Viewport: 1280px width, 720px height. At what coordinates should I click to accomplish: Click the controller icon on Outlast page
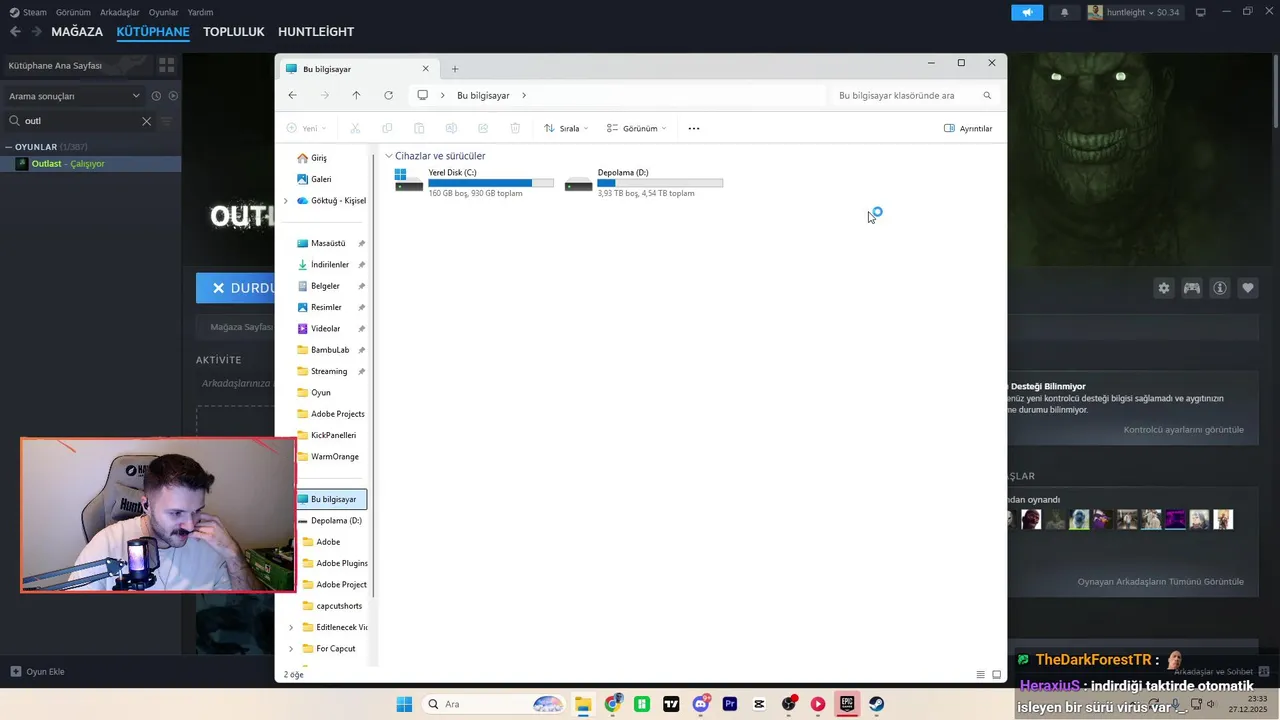[x=1192, y=288]
